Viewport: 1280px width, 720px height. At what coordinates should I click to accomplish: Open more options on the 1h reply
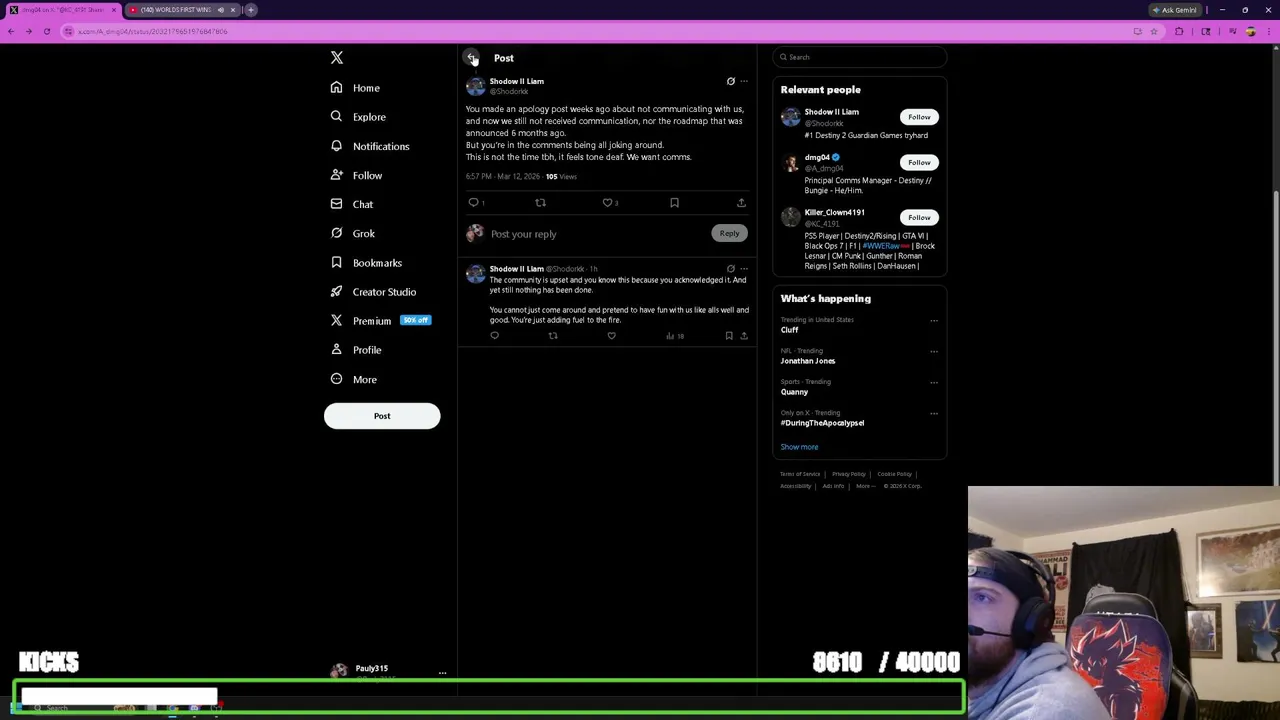[744, 269]
